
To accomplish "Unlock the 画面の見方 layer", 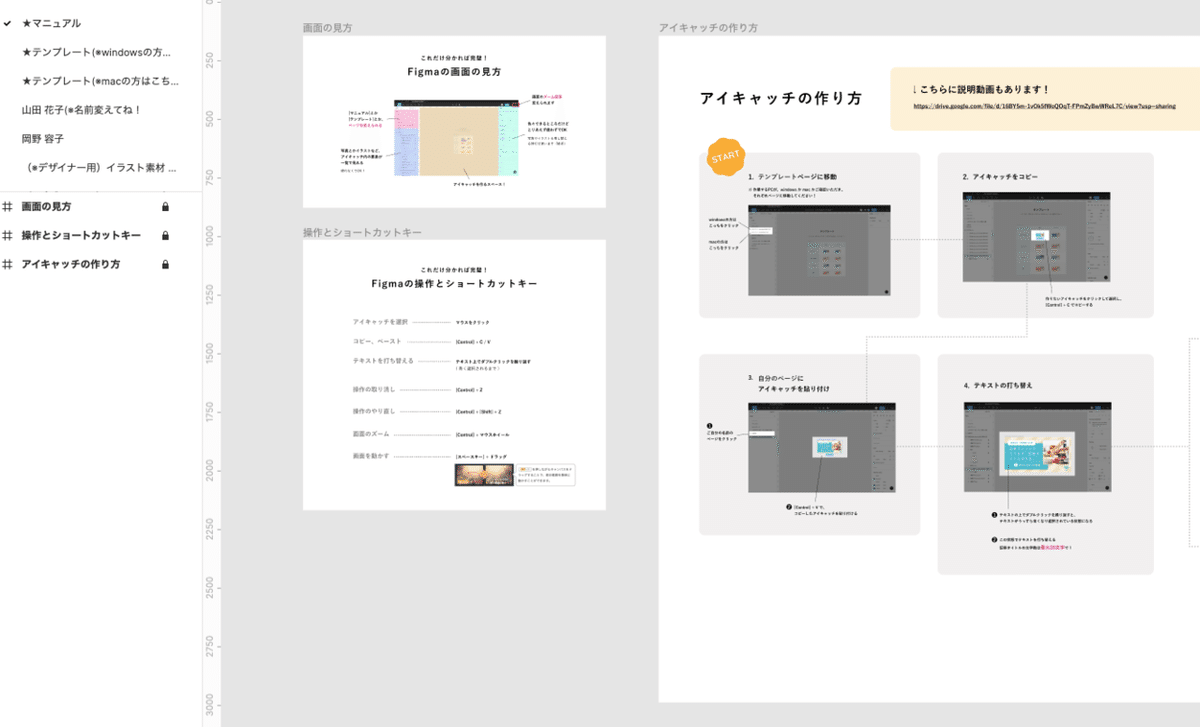I will pyautogui.click(x=165, y=207).
